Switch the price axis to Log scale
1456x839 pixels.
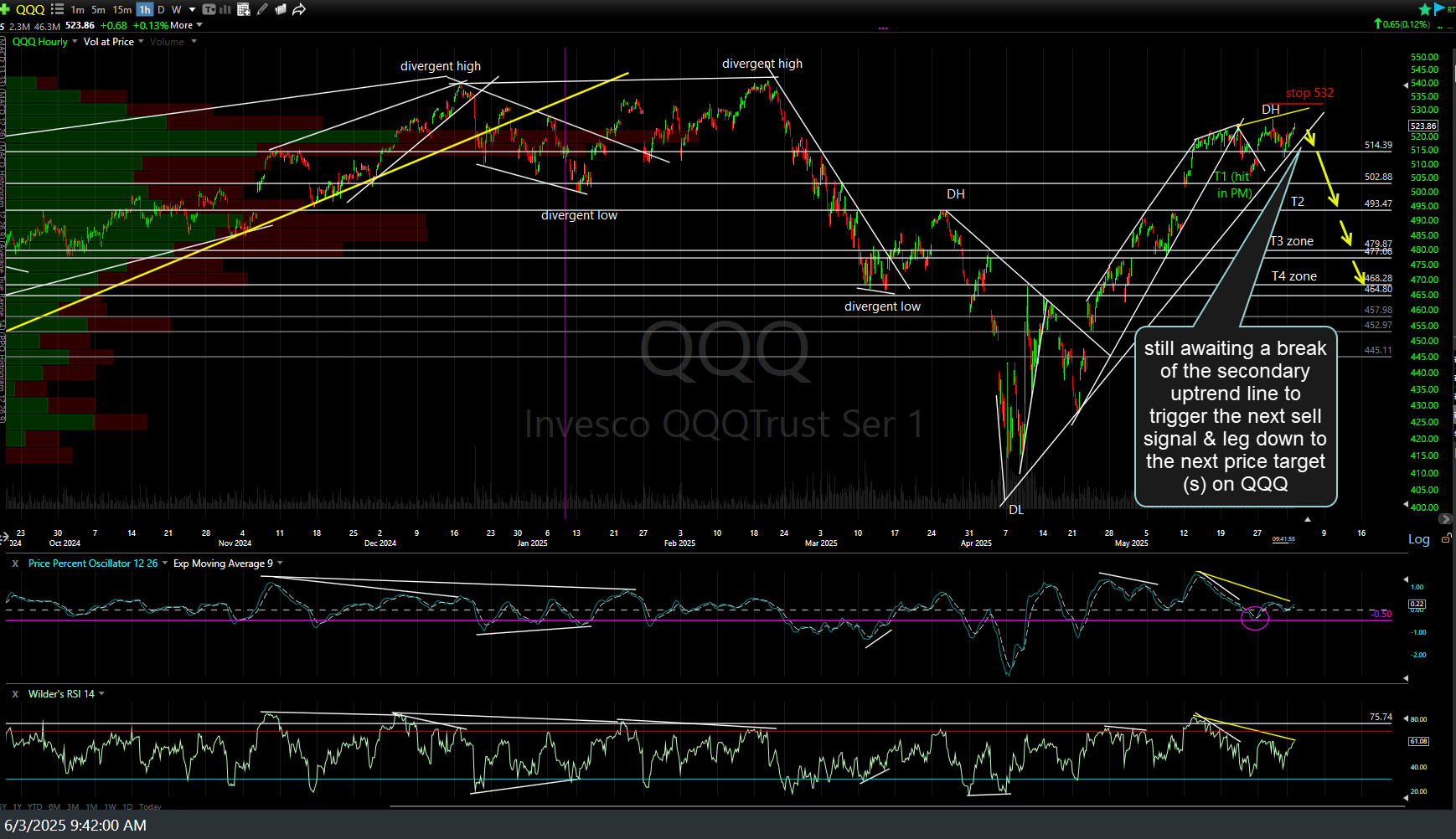[1418, 539]
